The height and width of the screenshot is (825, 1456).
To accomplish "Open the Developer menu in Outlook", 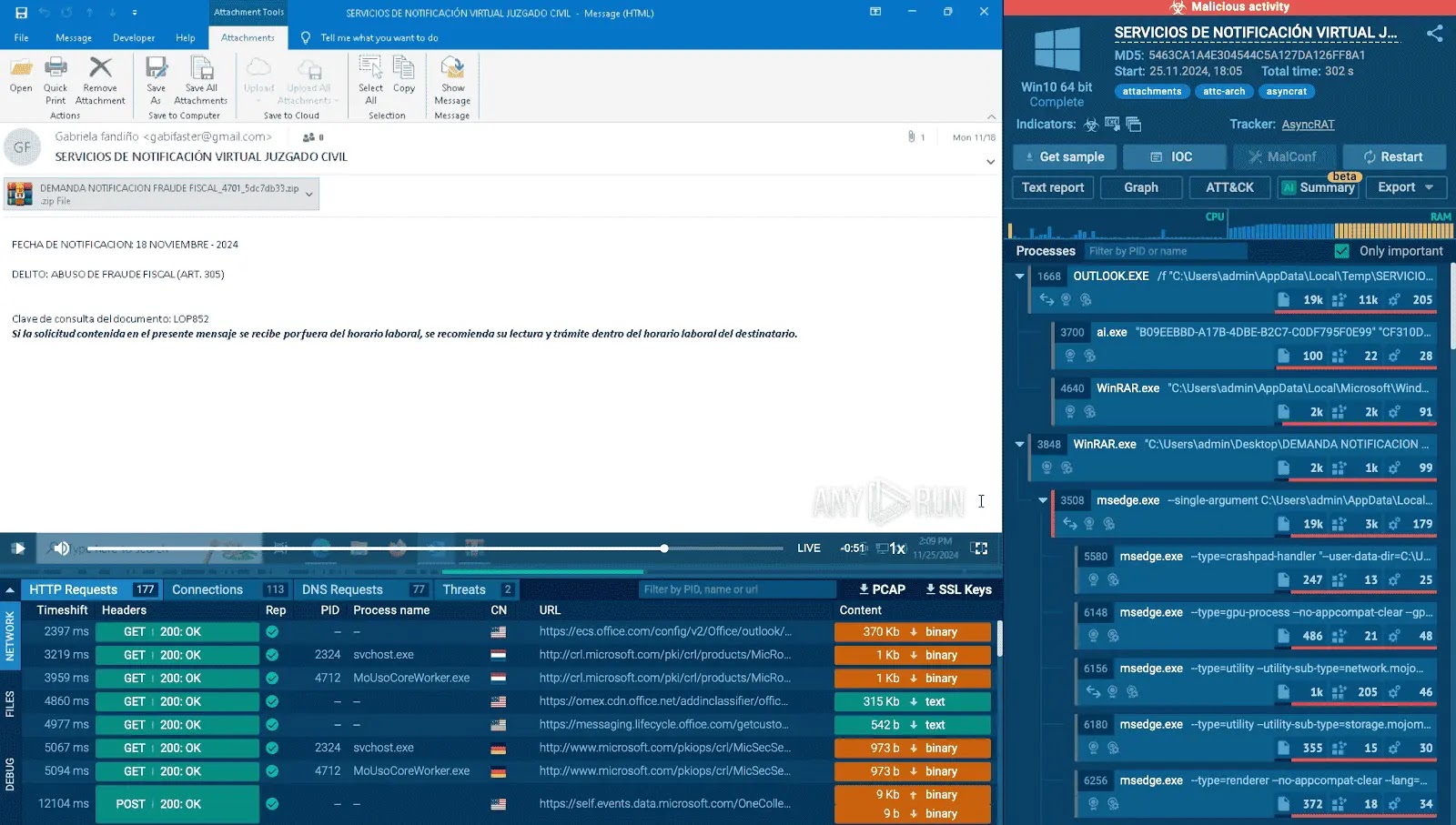I will tap(133, 37).
